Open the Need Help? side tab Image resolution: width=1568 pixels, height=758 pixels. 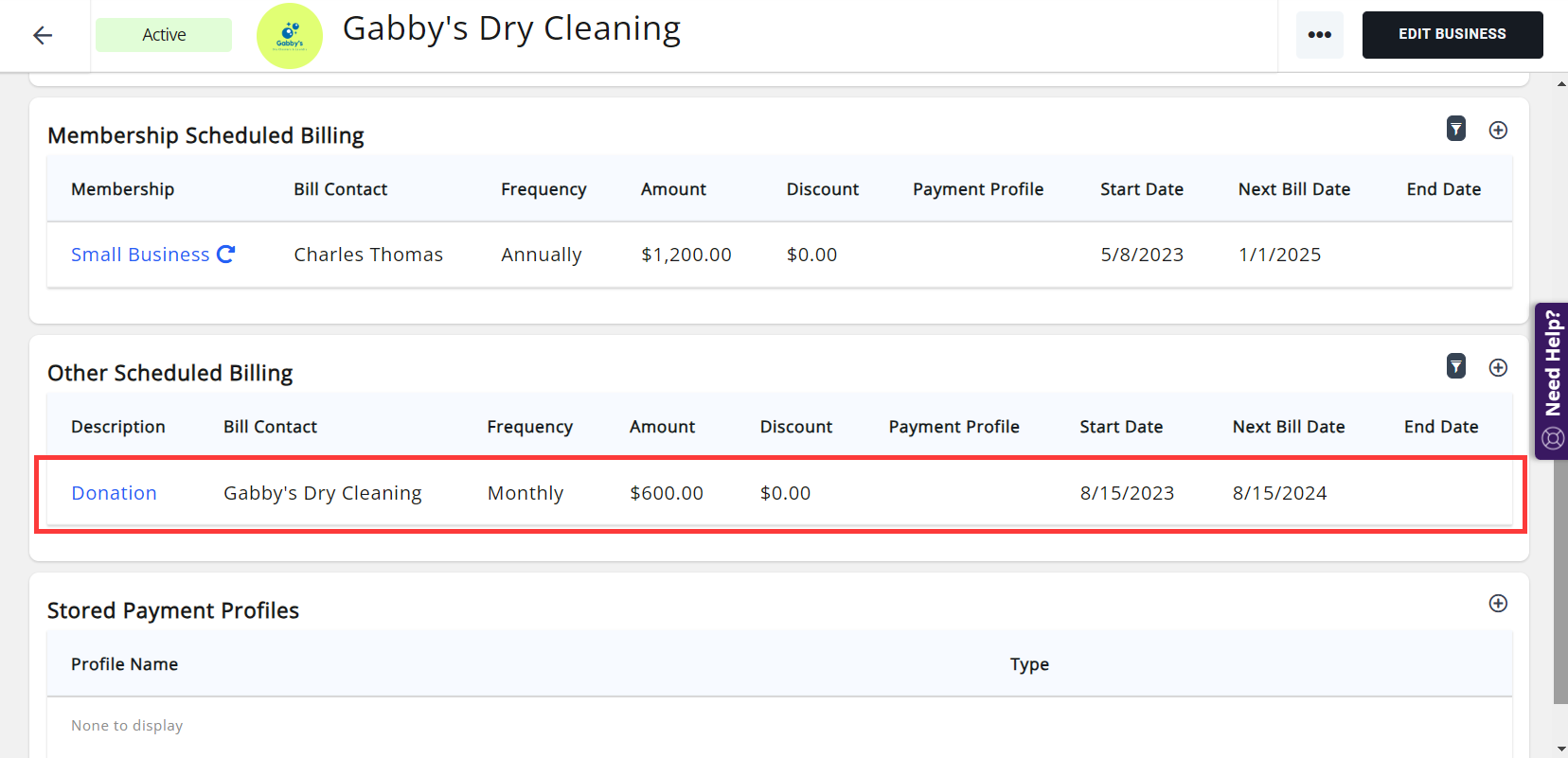pyautogui.click(x=1551, y=381)
